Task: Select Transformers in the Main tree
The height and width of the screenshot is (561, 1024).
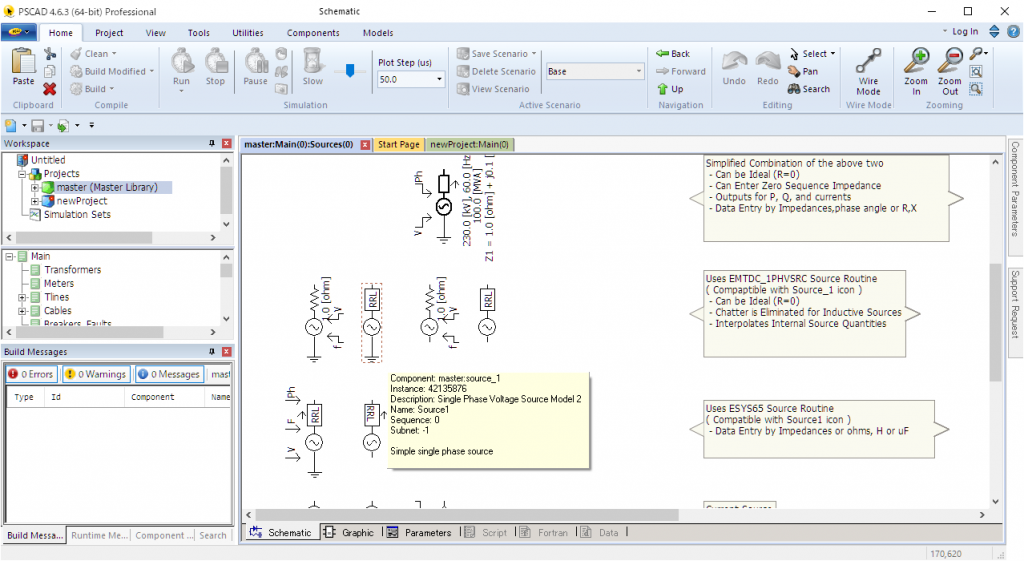Action: [72, 270]
